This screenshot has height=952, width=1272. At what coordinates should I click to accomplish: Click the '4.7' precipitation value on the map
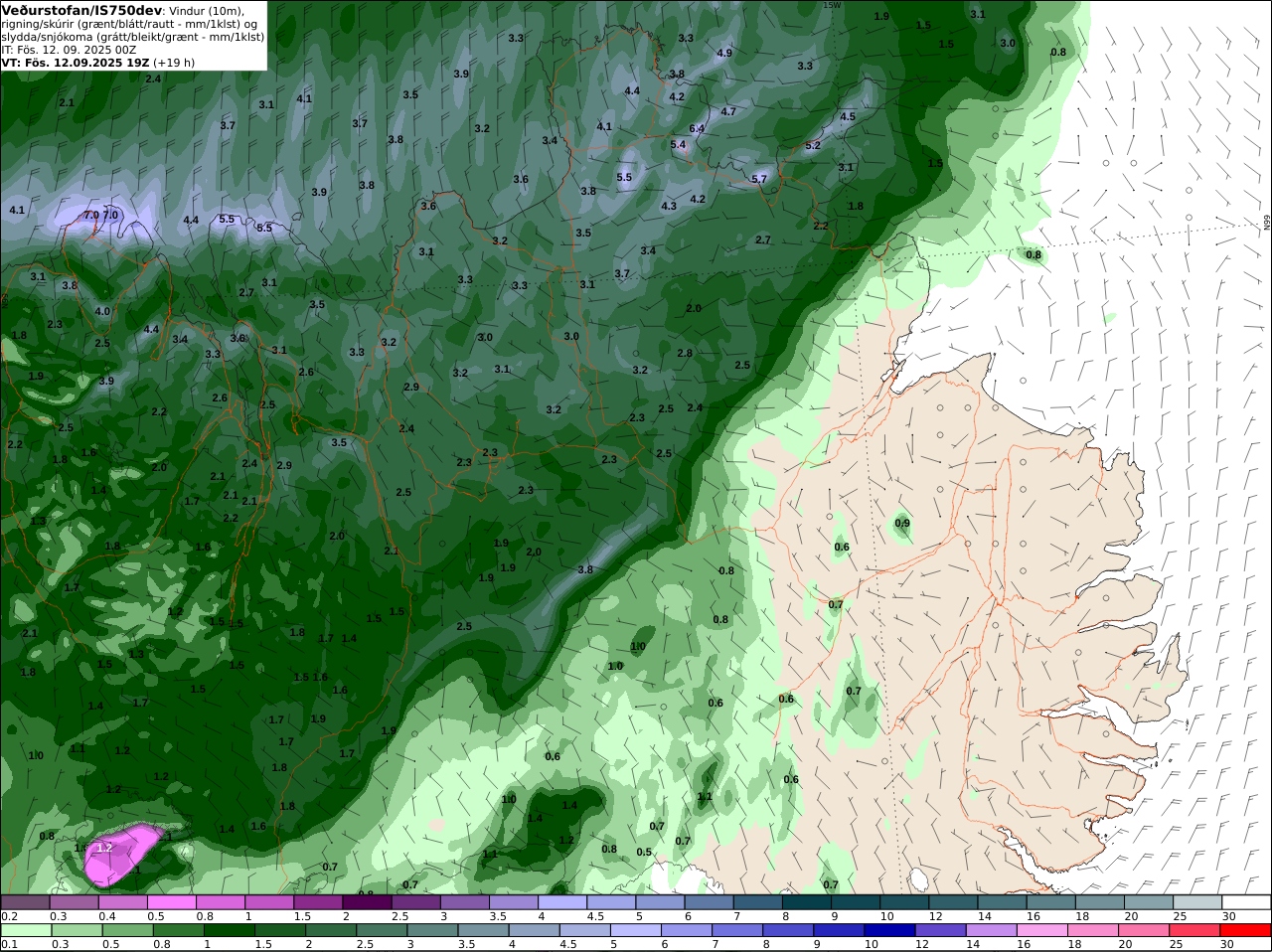[x=728, y=112]
